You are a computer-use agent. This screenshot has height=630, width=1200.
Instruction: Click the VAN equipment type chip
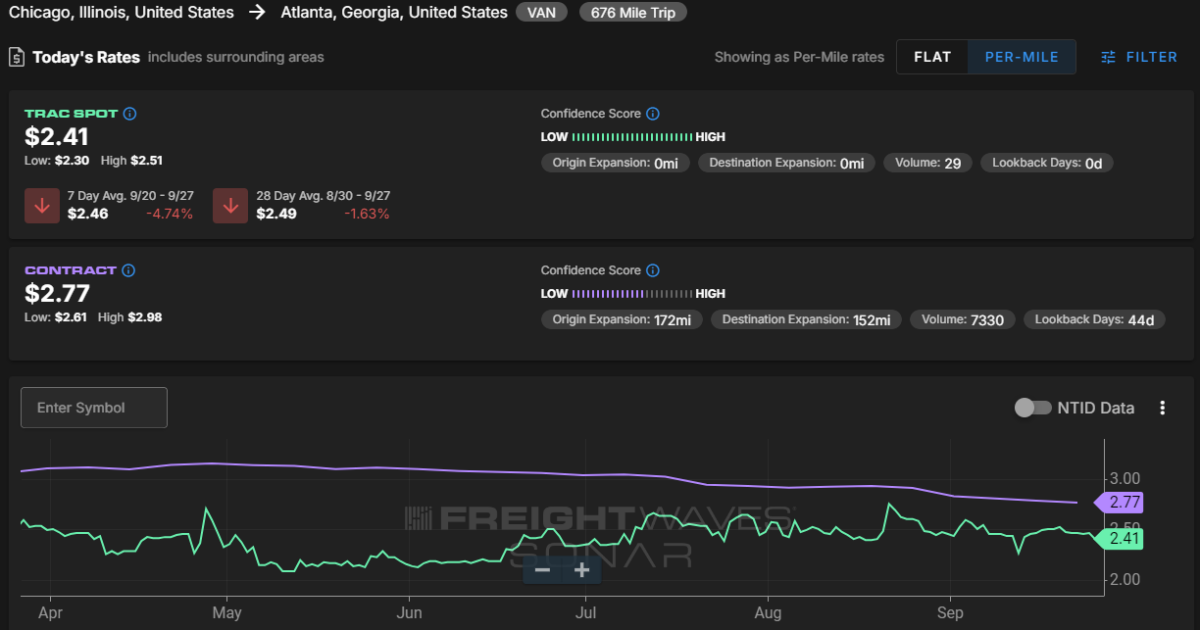[x=542, y=13]
